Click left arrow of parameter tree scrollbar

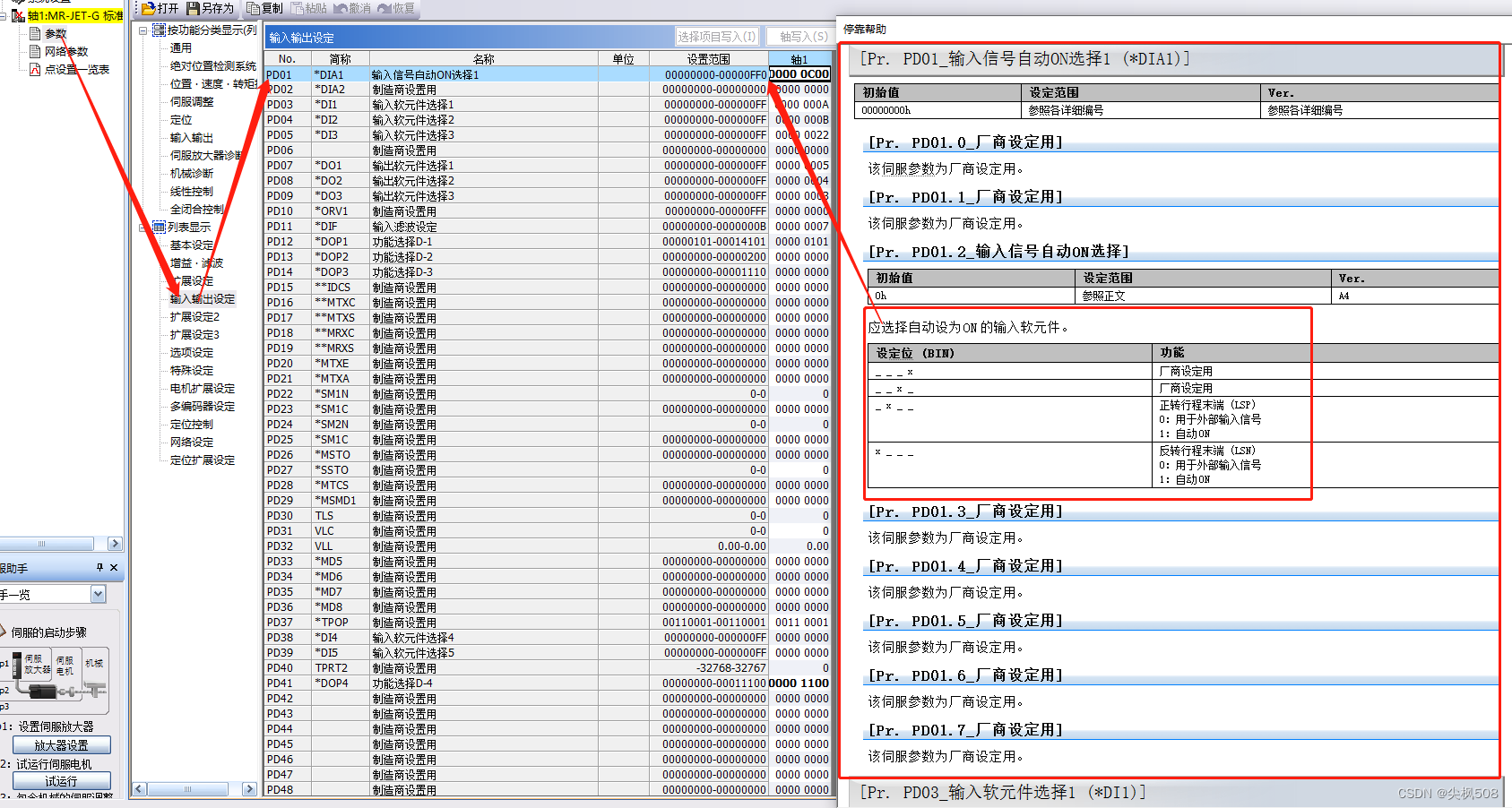click(x=139, y=789)
